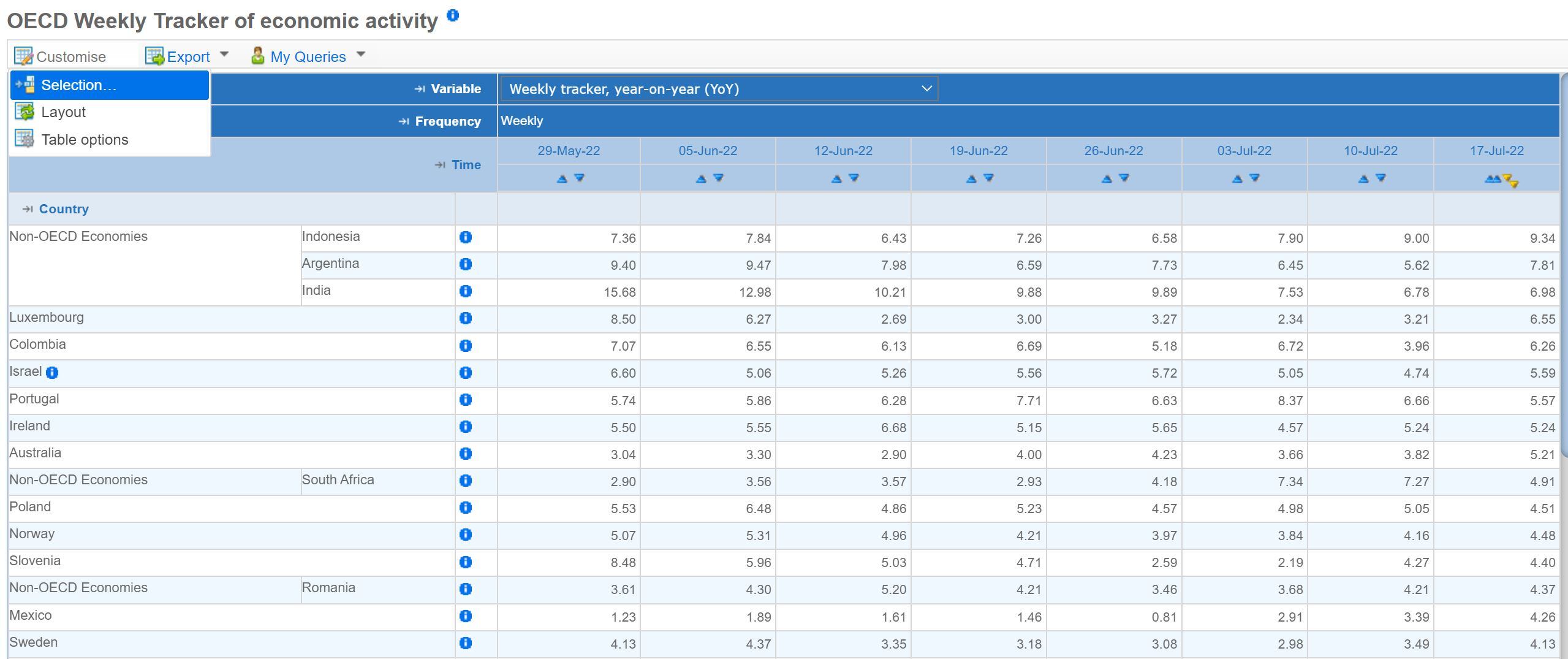The height and width of the screenshot is (659, 1568).
Task: Open Table options menu entry
Action: coord(85,140)
